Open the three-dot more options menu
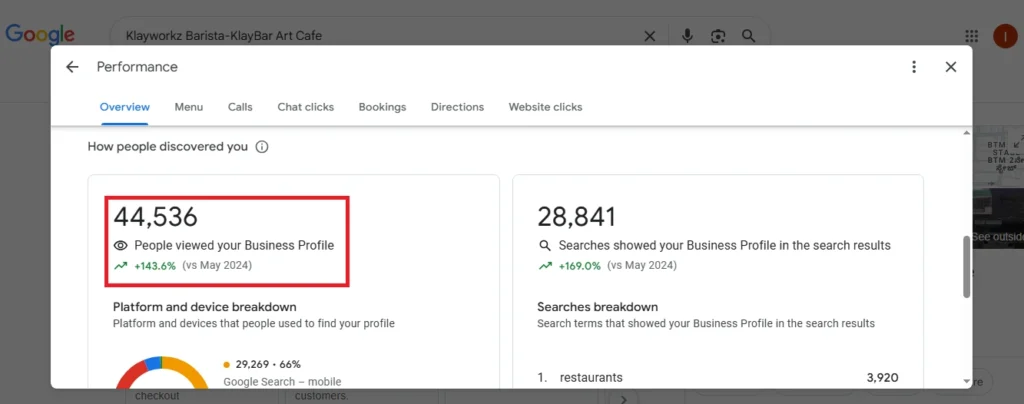This screenshot has width=1024, height=404. coord(914,67)
